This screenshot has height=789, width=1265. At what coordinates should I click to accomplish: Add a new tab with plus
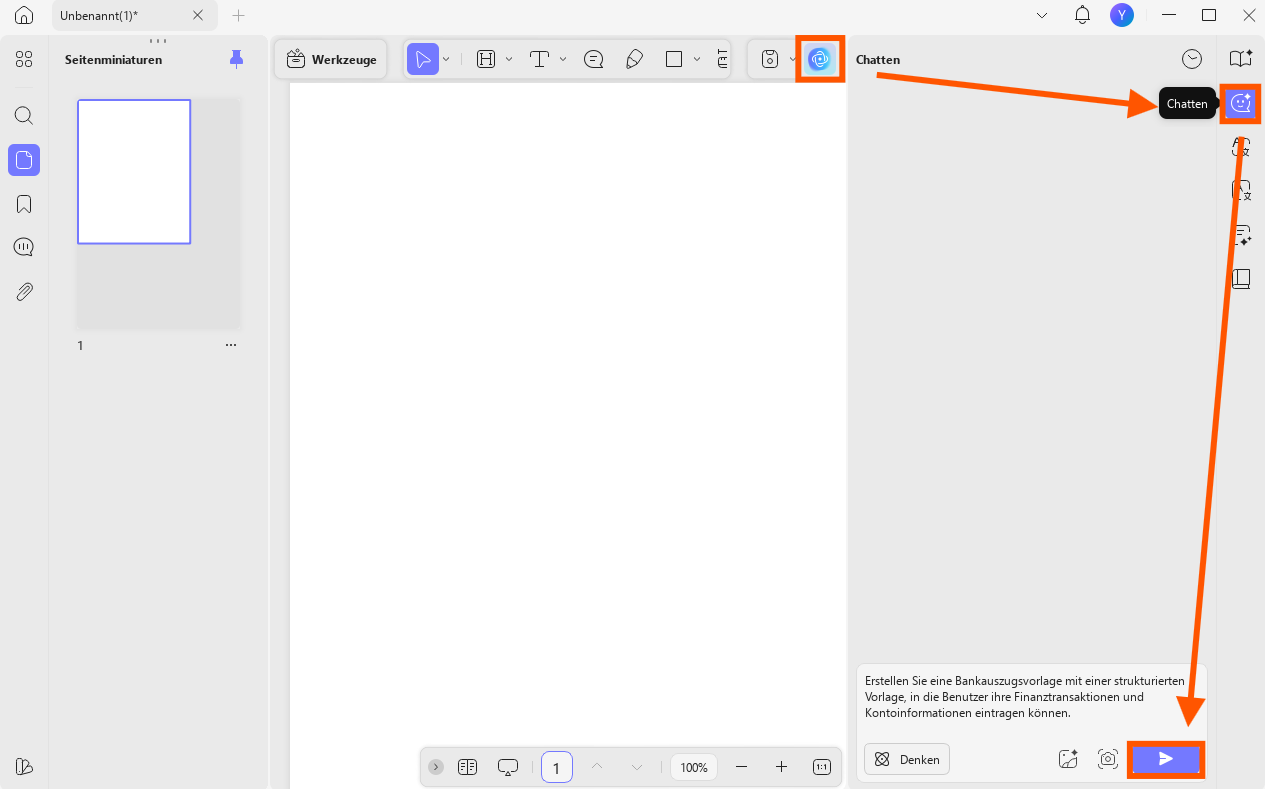click(238, 15)
